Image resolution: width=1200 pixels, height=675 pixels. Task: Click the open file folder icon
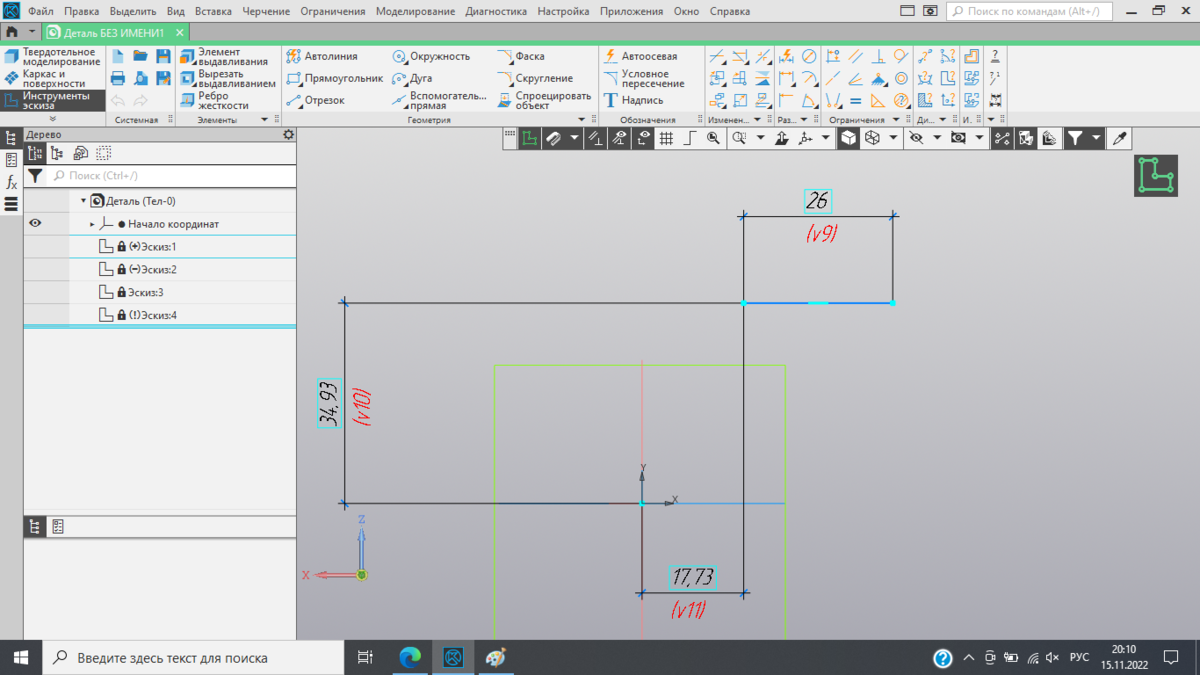point(140,57)
